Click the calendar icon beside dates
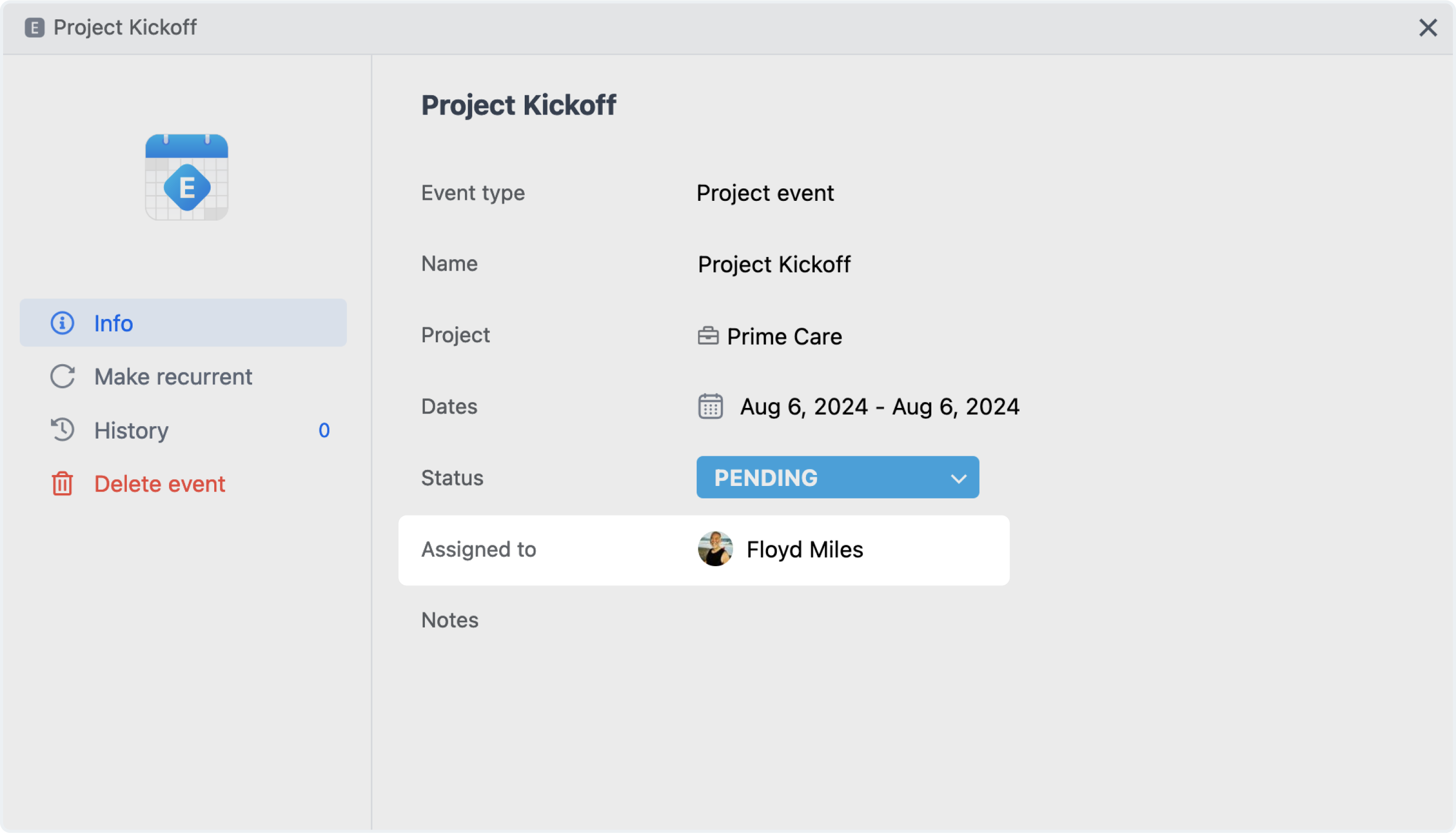The image size is (1456, 833). click(710, 407)
